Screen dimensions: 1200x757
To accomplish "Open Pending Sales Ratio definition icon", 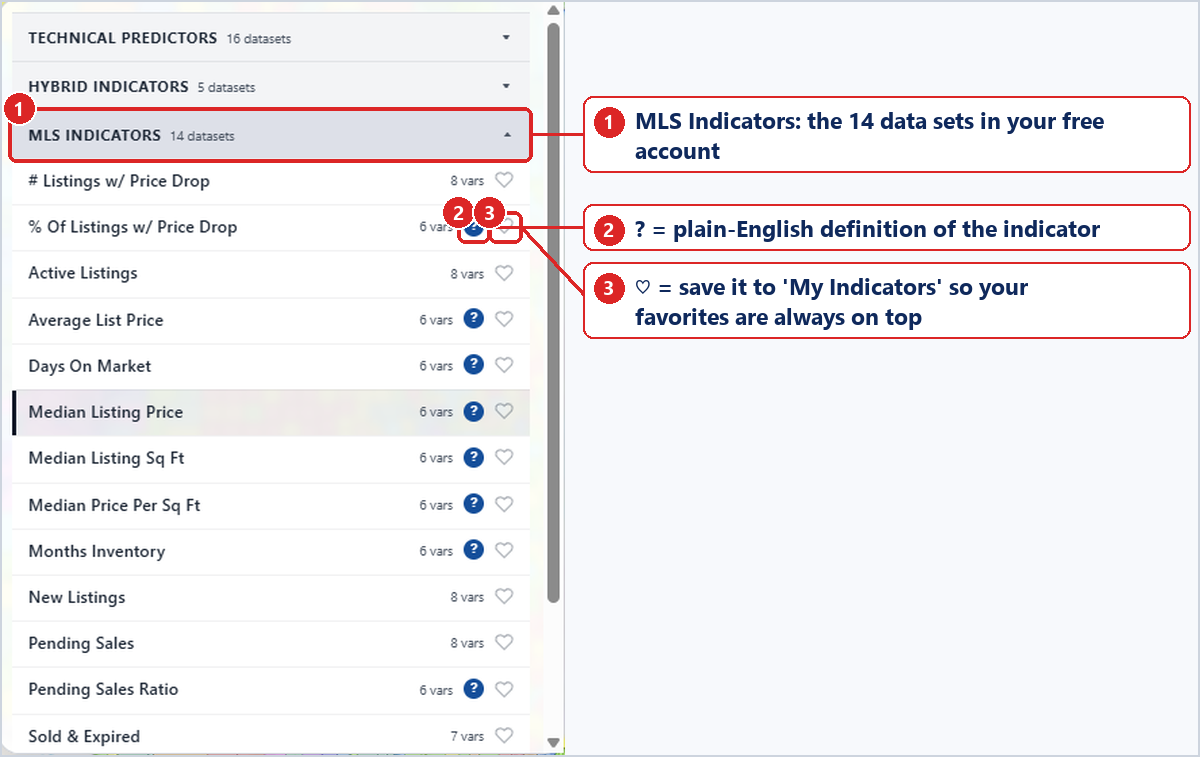I will click(474, 689).
